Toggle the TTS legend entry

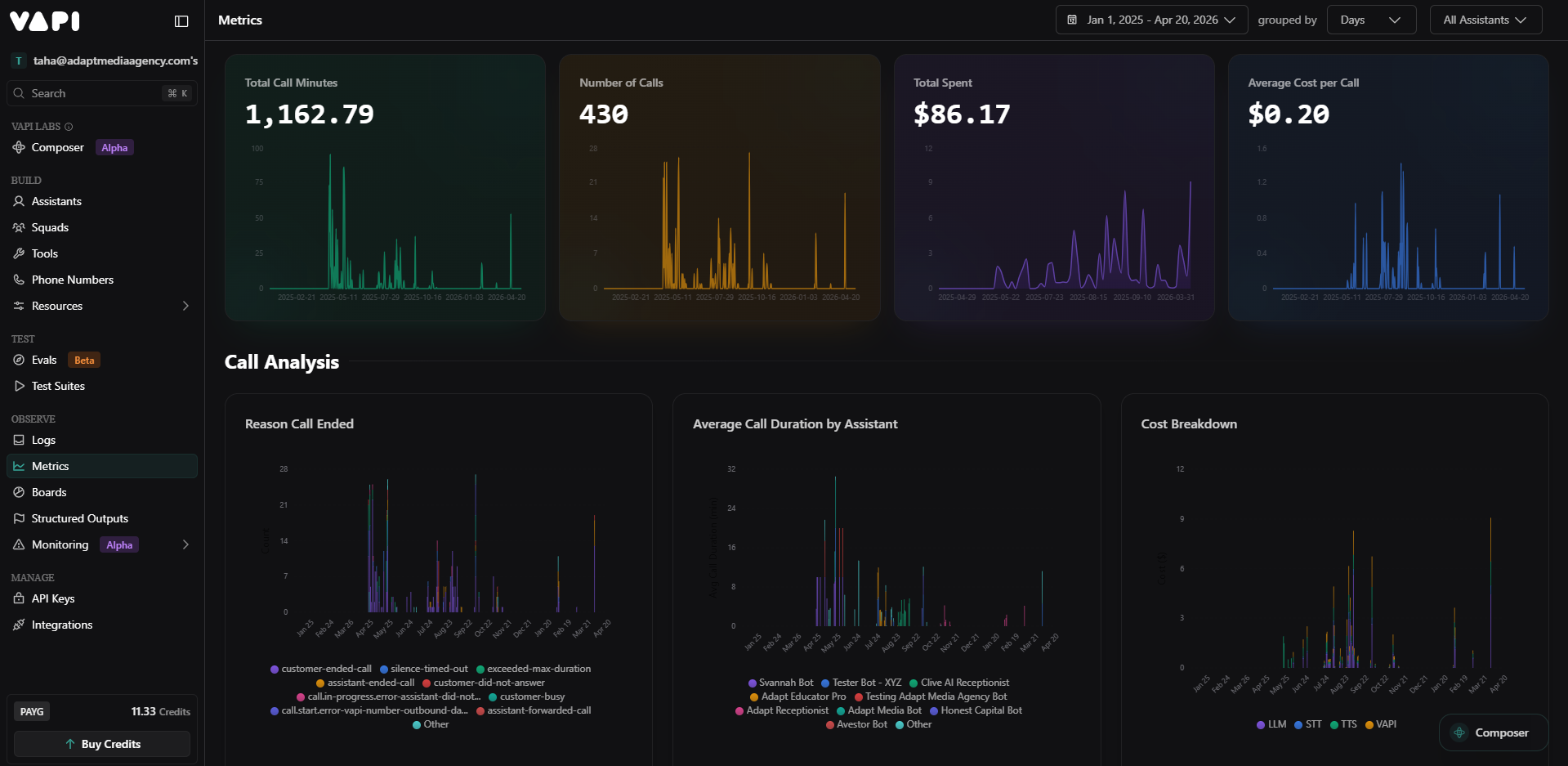pyautogui.click(x=1343, y=724)
